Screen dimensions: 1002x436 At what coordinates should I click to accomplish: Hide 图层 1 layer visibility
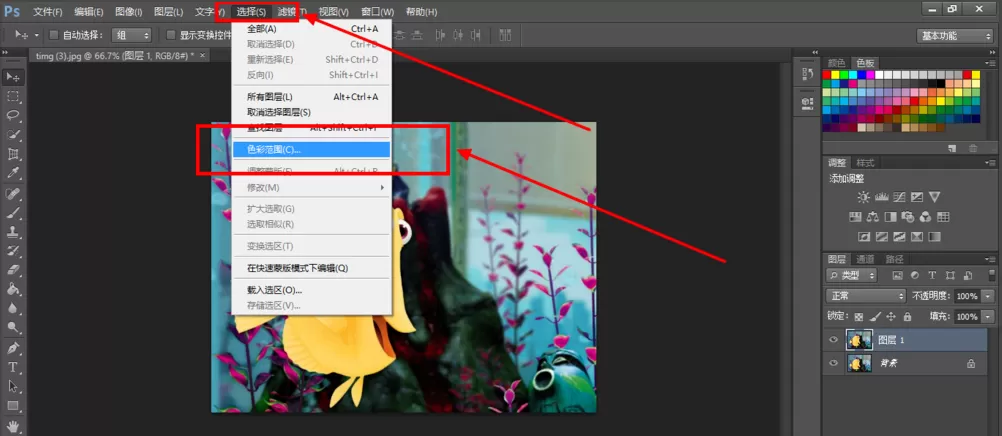pos(833,340)
